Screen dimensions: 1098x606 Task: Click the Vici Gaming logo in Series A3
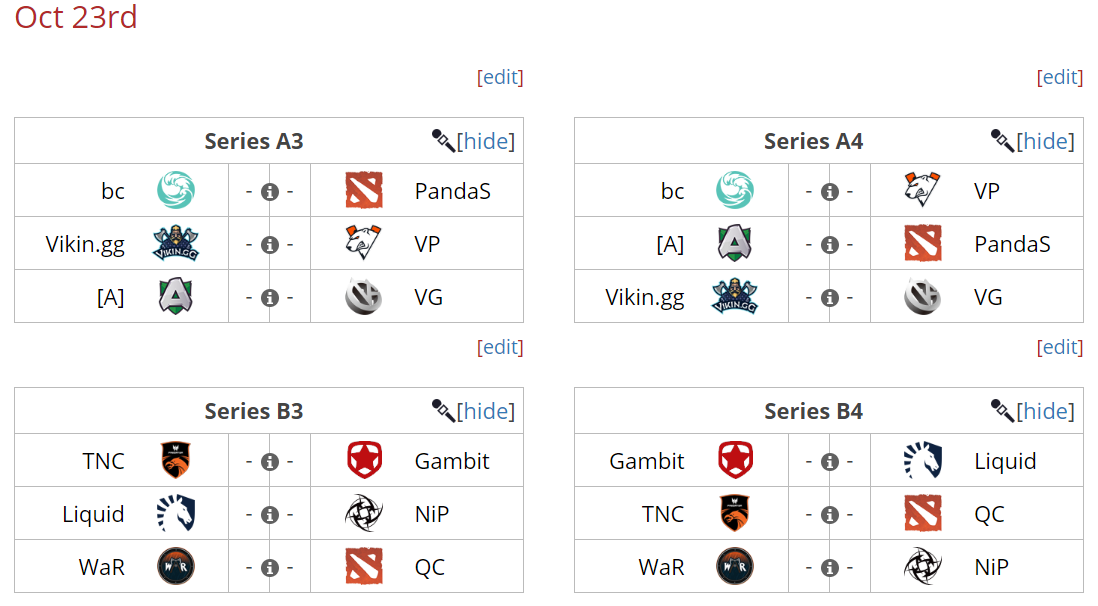pyautogui.click(x=364, y=297)
